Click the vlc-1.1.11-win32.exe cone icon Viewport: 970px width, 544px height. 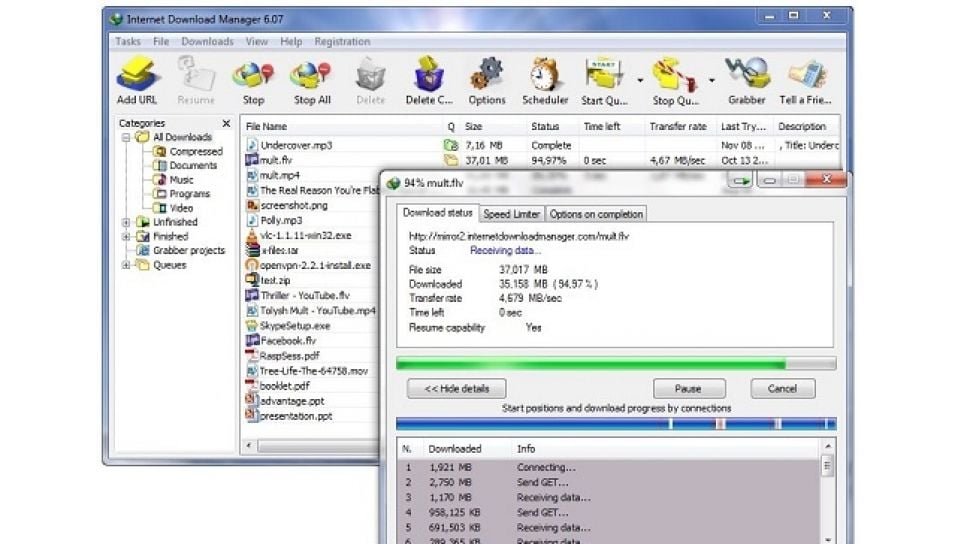pyautogui.click(x=251, y=235)
